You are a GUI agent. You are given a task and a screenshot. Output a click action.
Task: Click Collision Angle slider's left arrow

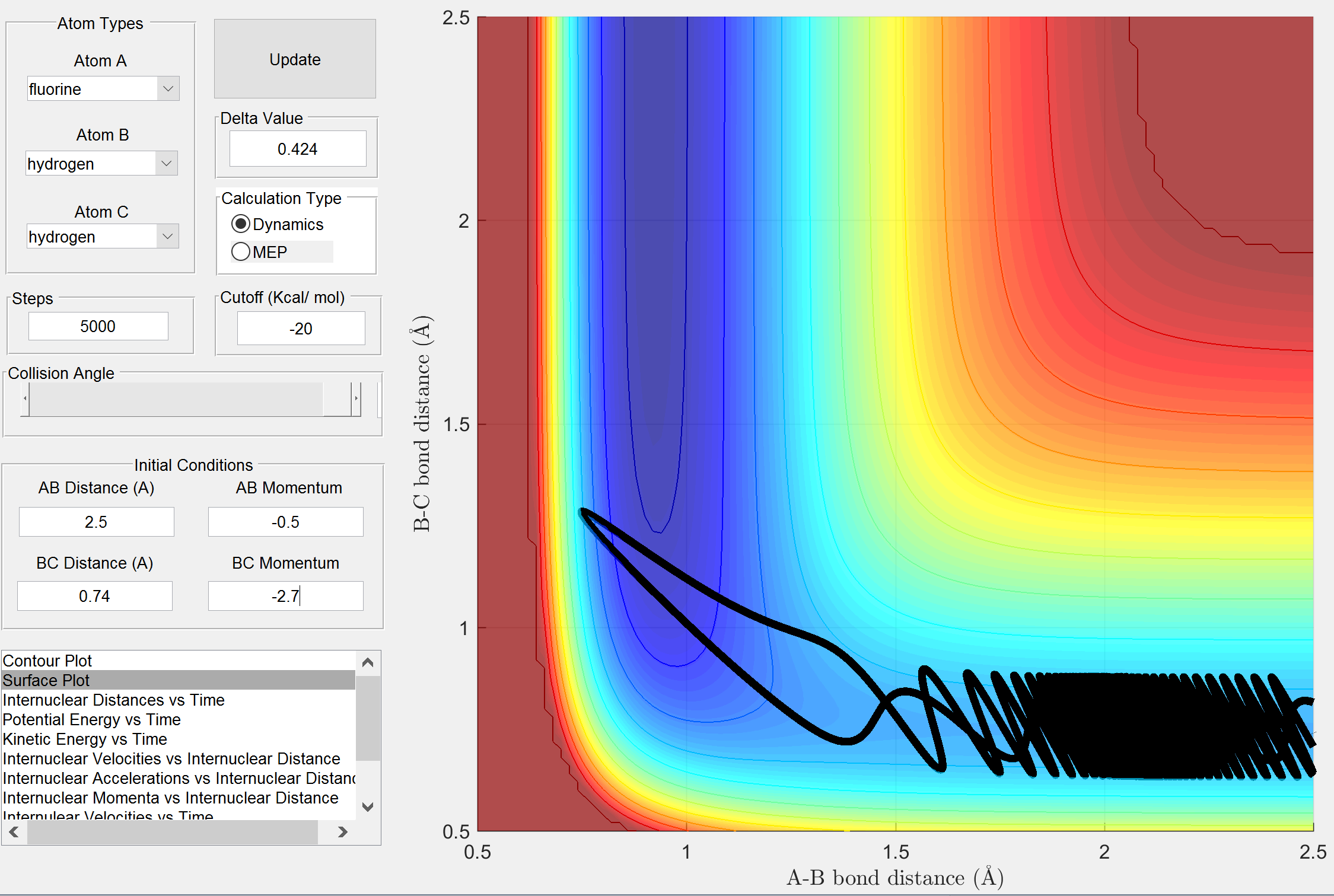25,398
